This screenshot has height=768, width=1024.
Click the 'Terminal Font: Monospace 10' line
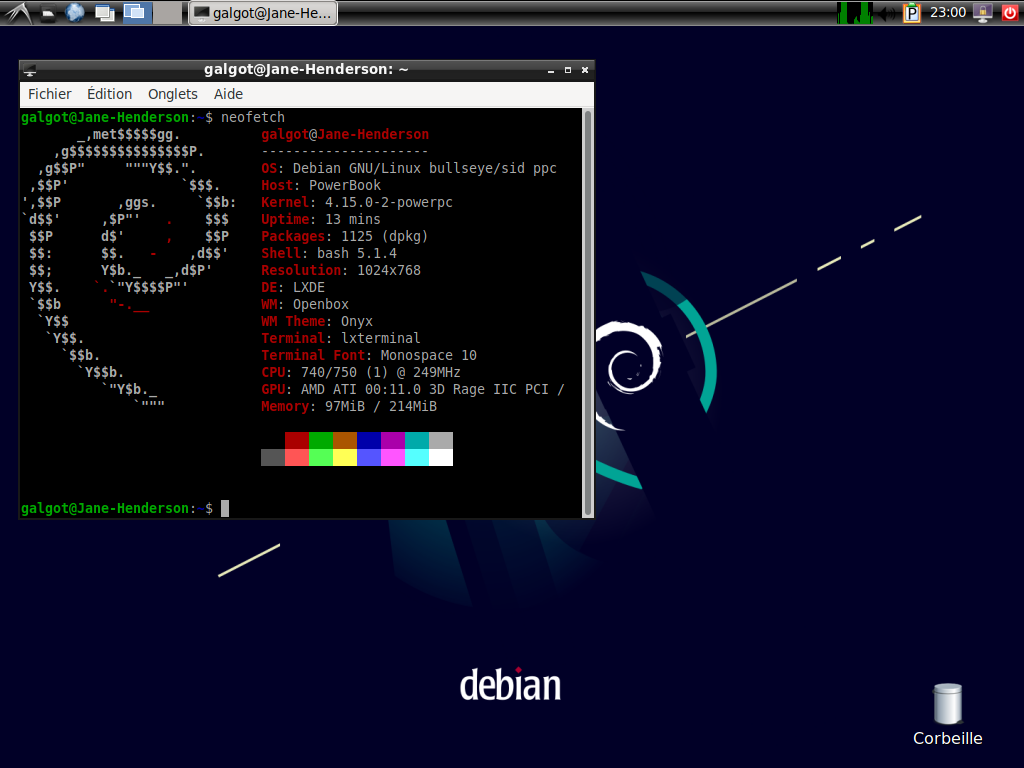click(369, 355)
